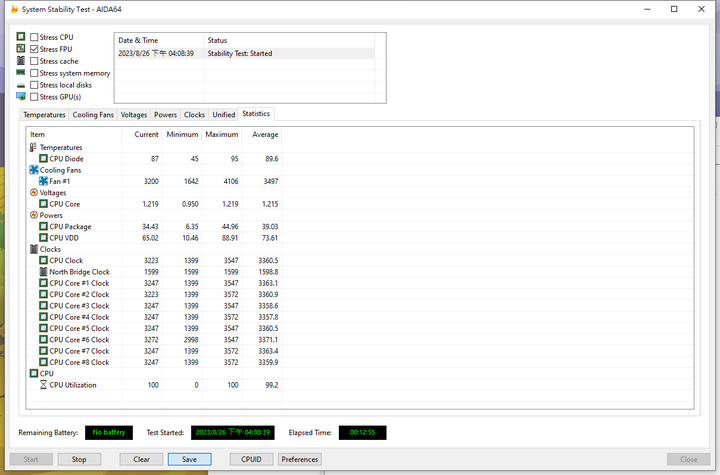Image resolution: width=720 pixels, height=475 pixels.
Task: Tick the Stress system memory checkbox
Action: 34,73
